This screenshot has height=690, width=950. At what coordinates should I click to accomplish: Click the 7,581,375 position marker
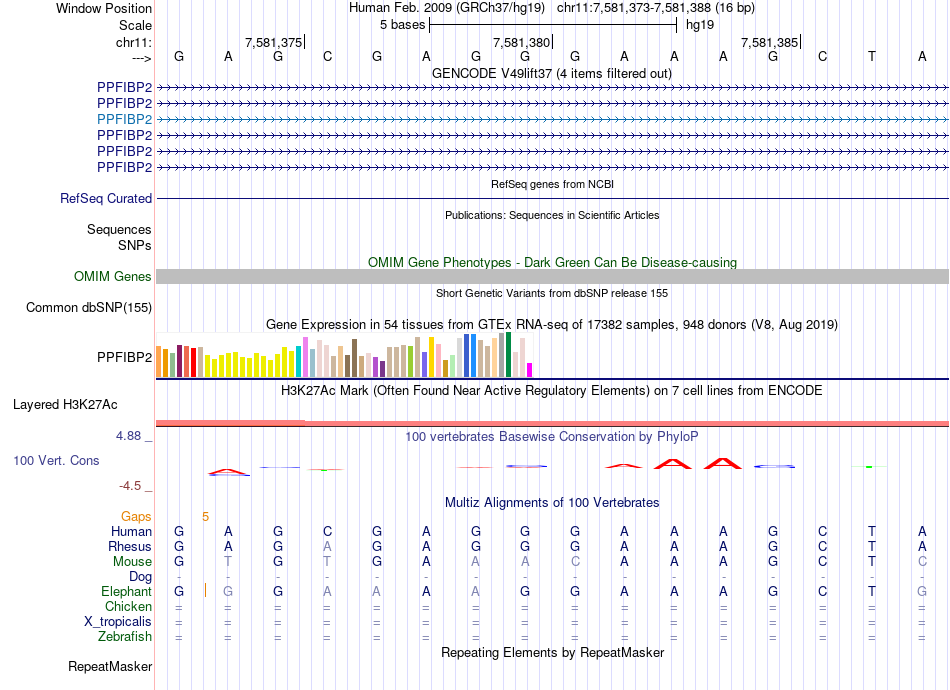point(273,42)
